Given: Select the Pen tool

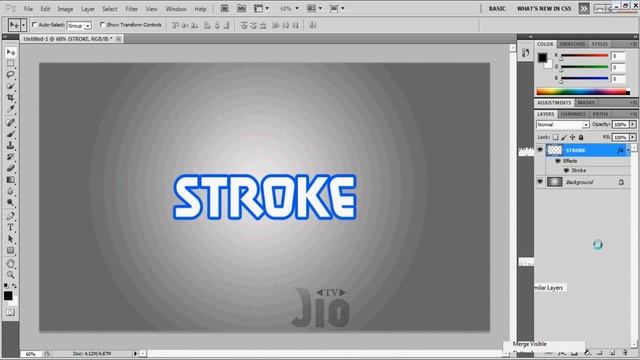Looking at the screenshot, I should pos(11,216).
